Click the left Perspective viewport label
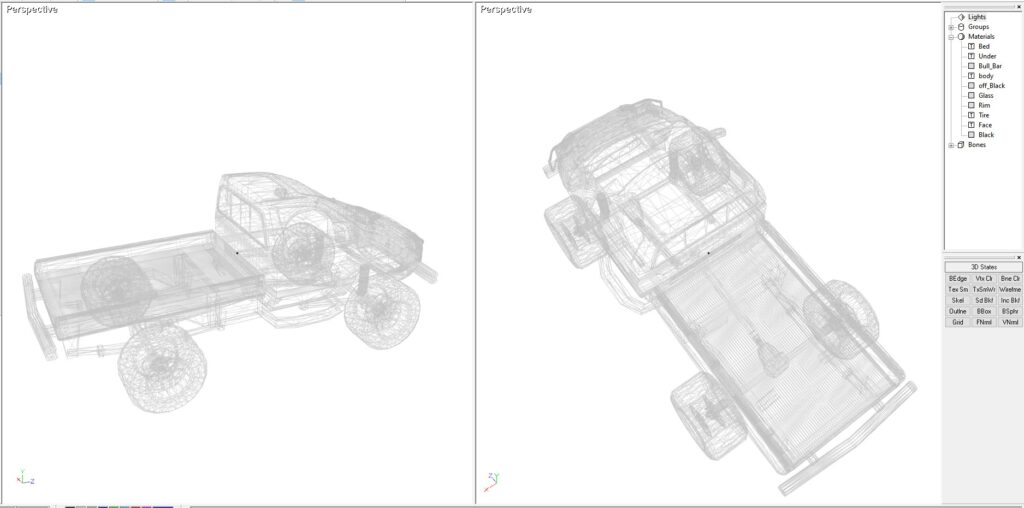This screenshot has height=508, width=1024. [31, 10]
